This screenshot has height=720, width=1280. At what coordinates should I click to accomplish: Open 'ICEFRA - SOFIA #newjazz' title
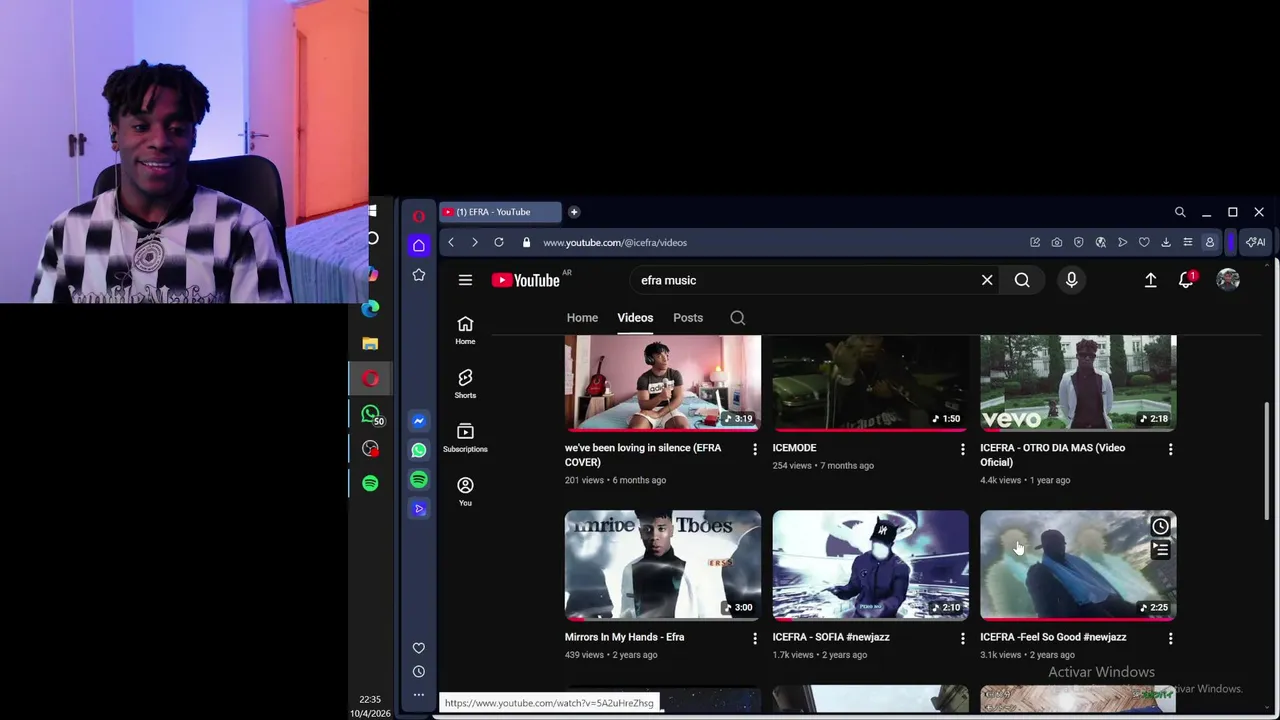tap(831, 637)
